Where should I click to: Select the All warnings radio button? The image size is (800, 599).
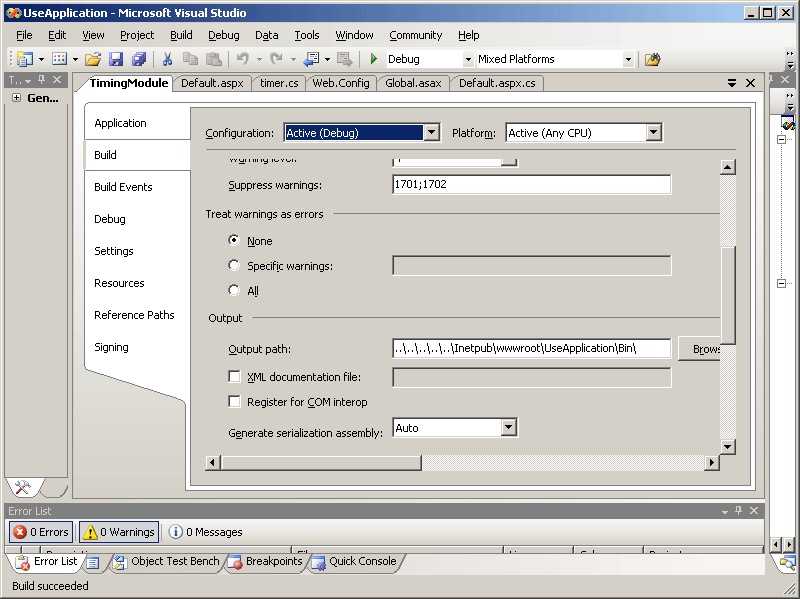click(x=234, y=291)
